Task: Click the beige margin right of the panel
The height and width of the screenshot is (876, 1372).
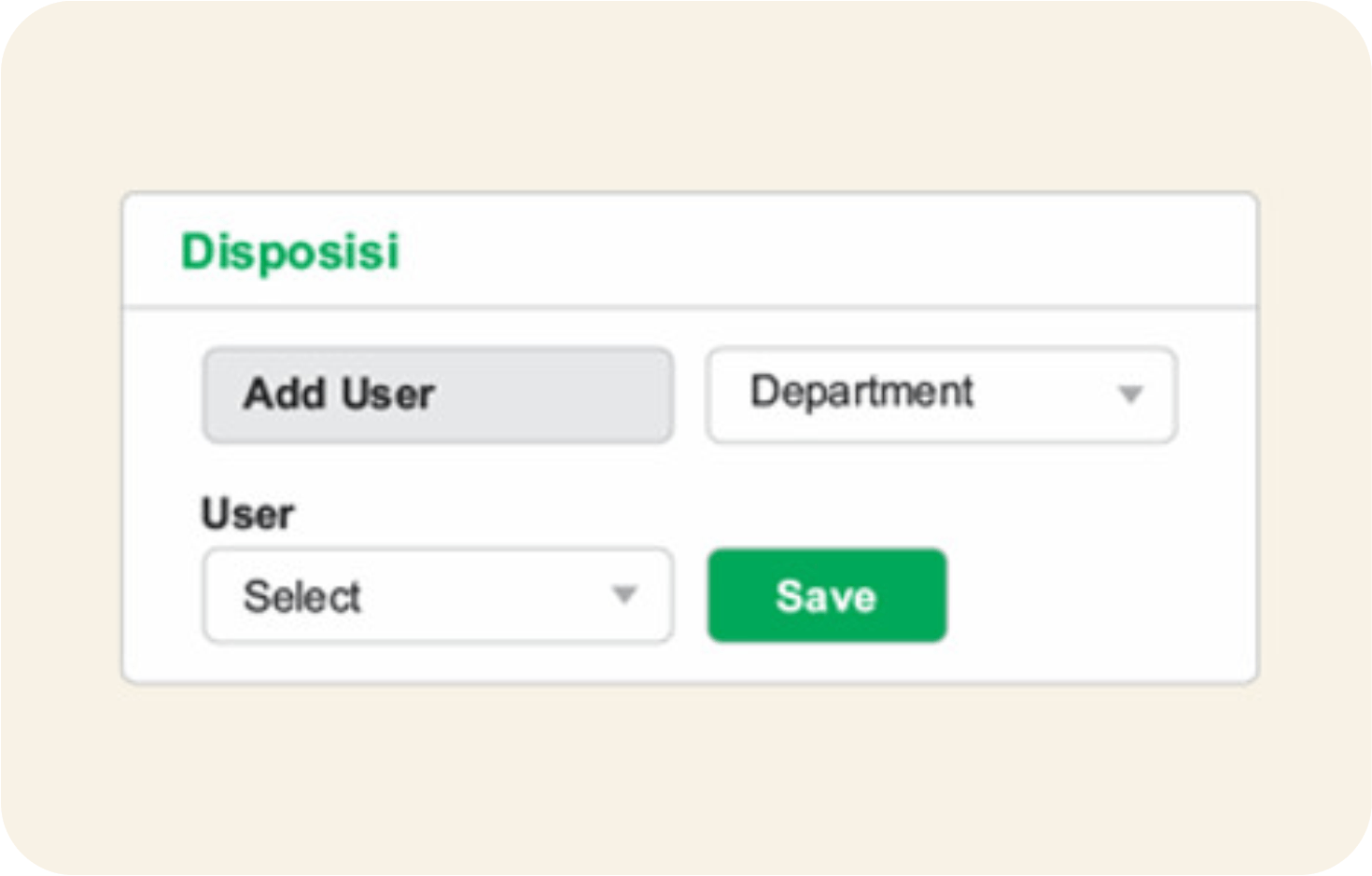Action: coord(1314,438)
